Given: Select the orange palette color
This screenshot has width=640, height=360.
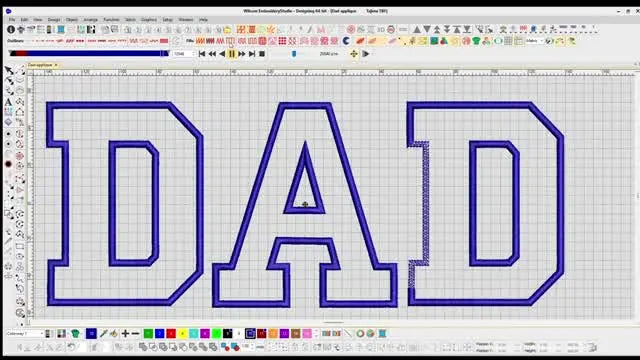Looking at the screenshot, I should [273, 333].
